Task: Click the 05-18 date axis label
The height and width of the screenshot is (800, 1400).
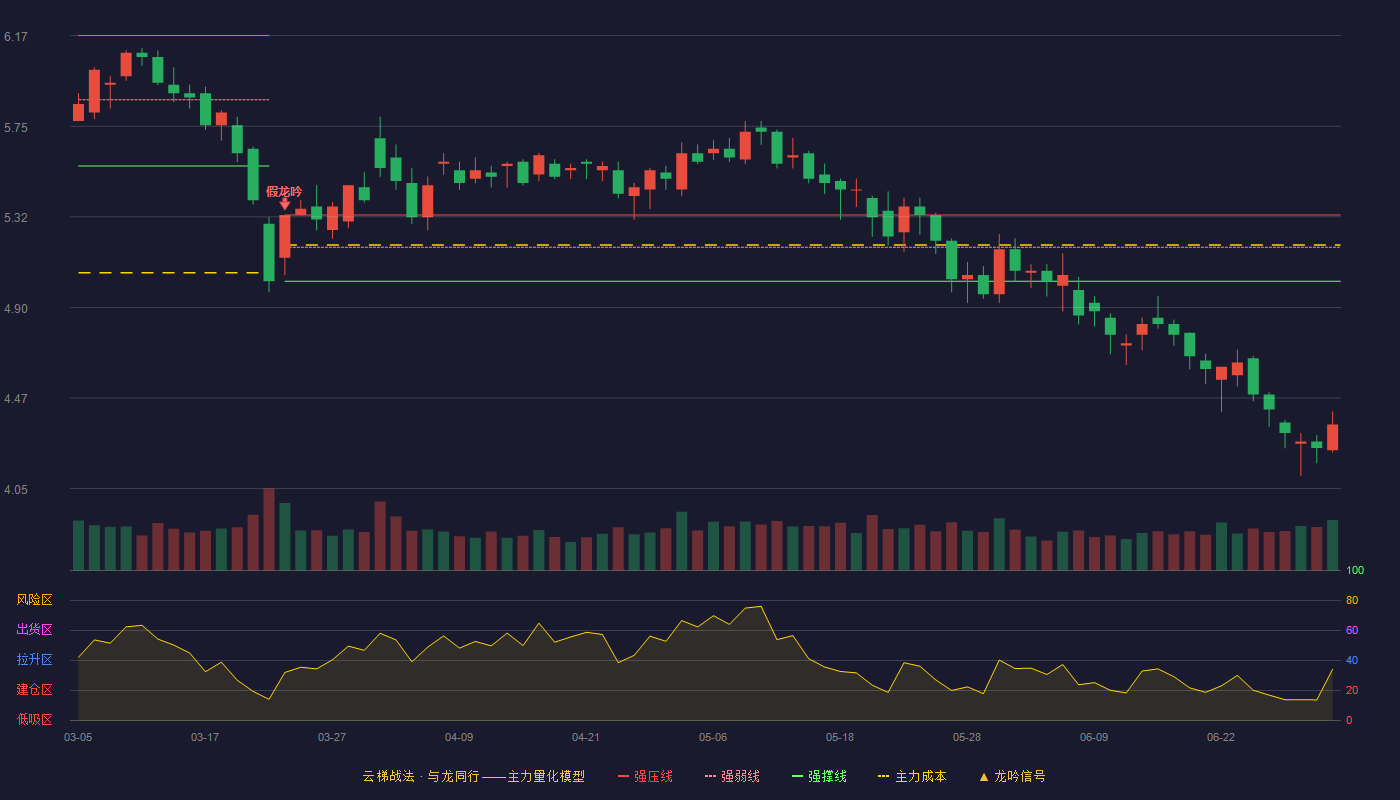Action: (840, 737)
